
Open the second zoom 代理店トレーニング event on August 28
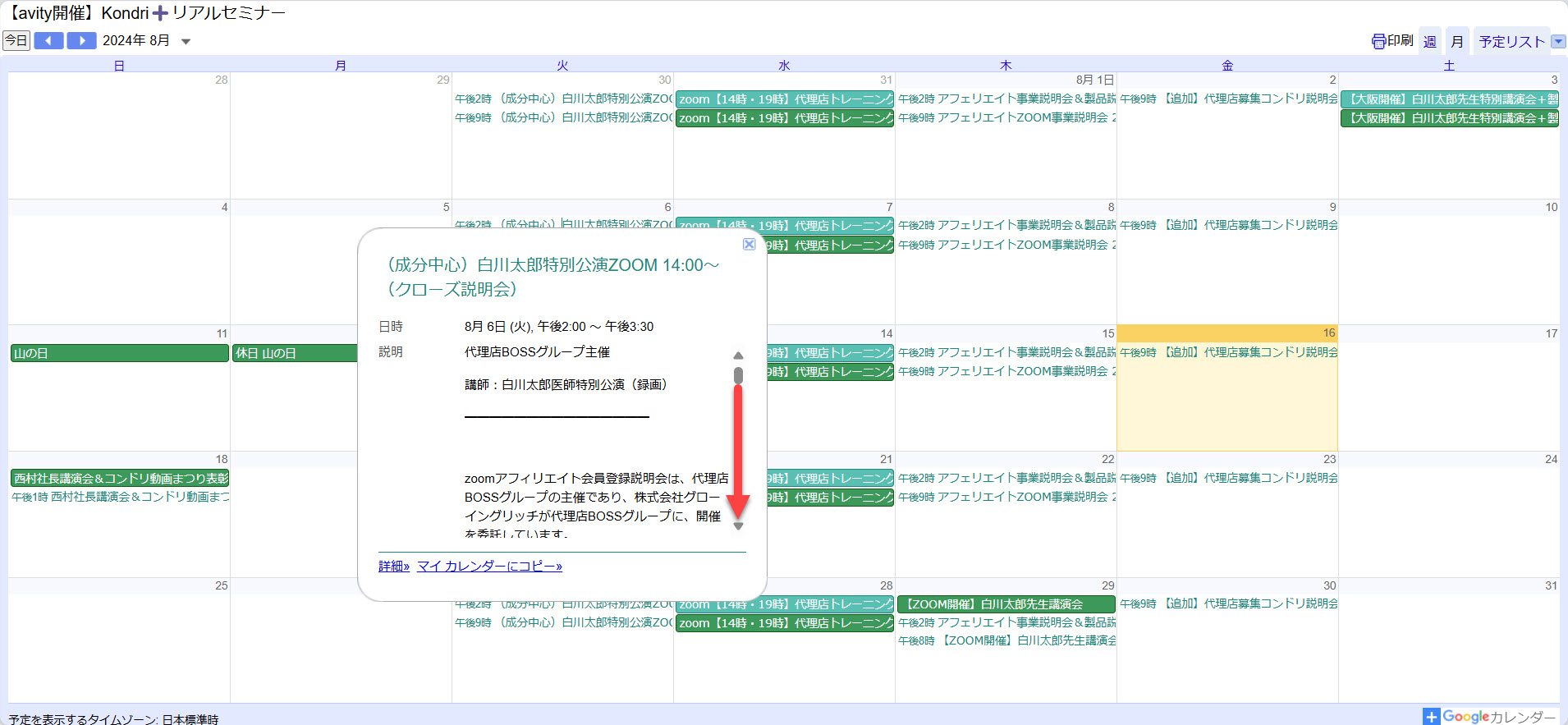(x=784, y=623)
